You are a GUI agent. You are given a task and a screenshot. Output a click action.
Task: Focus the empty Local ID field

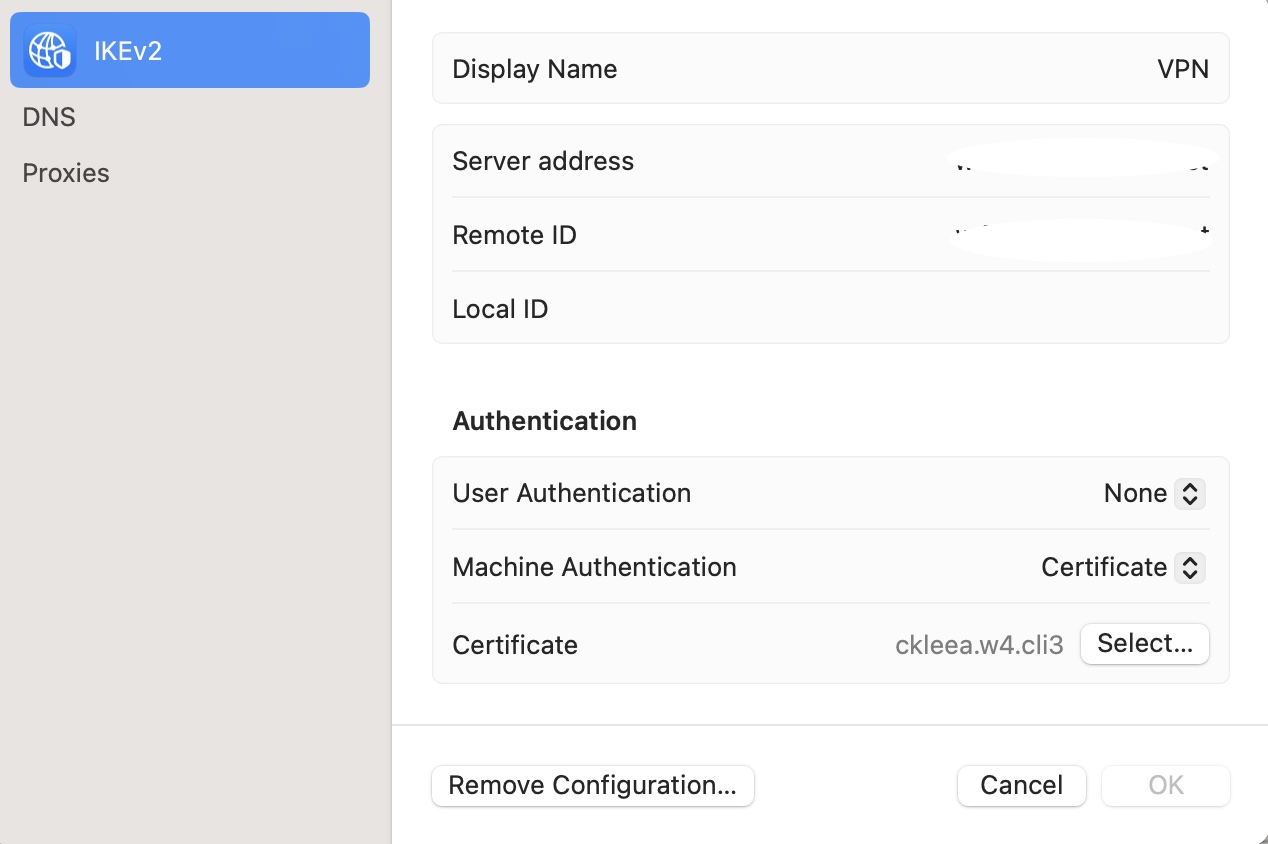pyautogui.click(x=1000, y=309)
